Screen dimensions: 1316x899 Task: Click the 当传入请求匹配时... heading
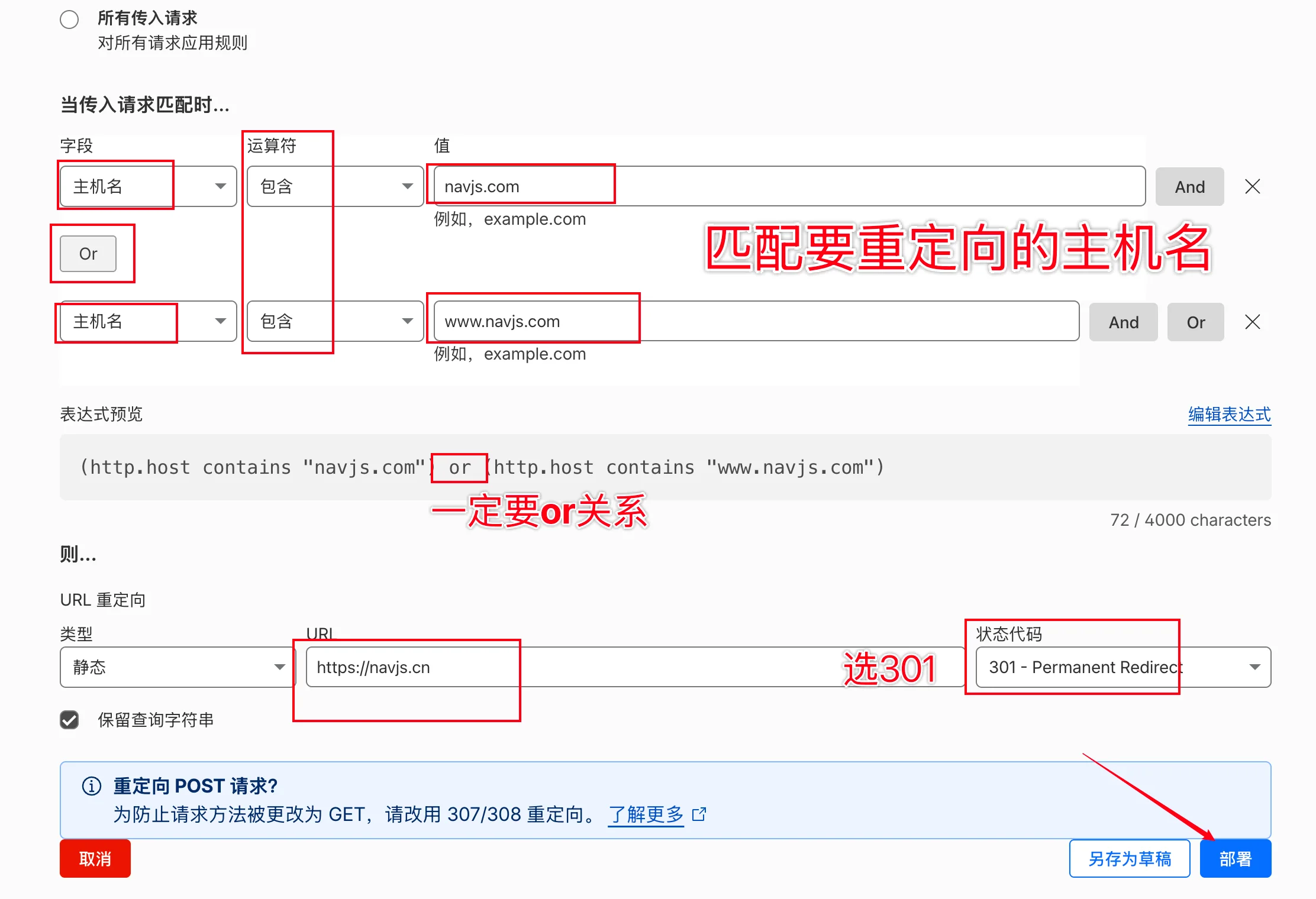[145, 105]
